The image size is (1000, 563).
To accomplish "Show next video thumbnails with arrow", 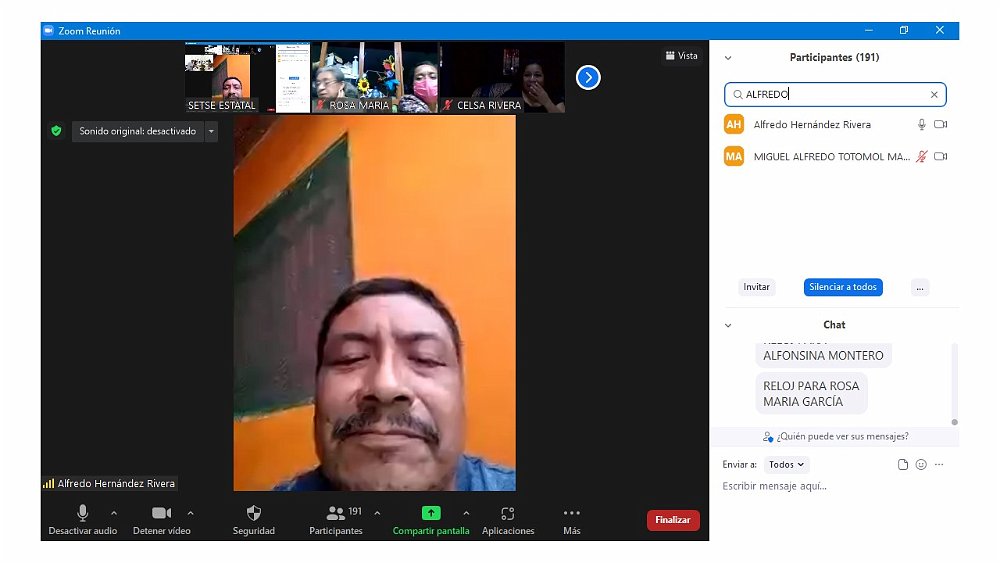I will pyautogui.click(x=588, y=77).
